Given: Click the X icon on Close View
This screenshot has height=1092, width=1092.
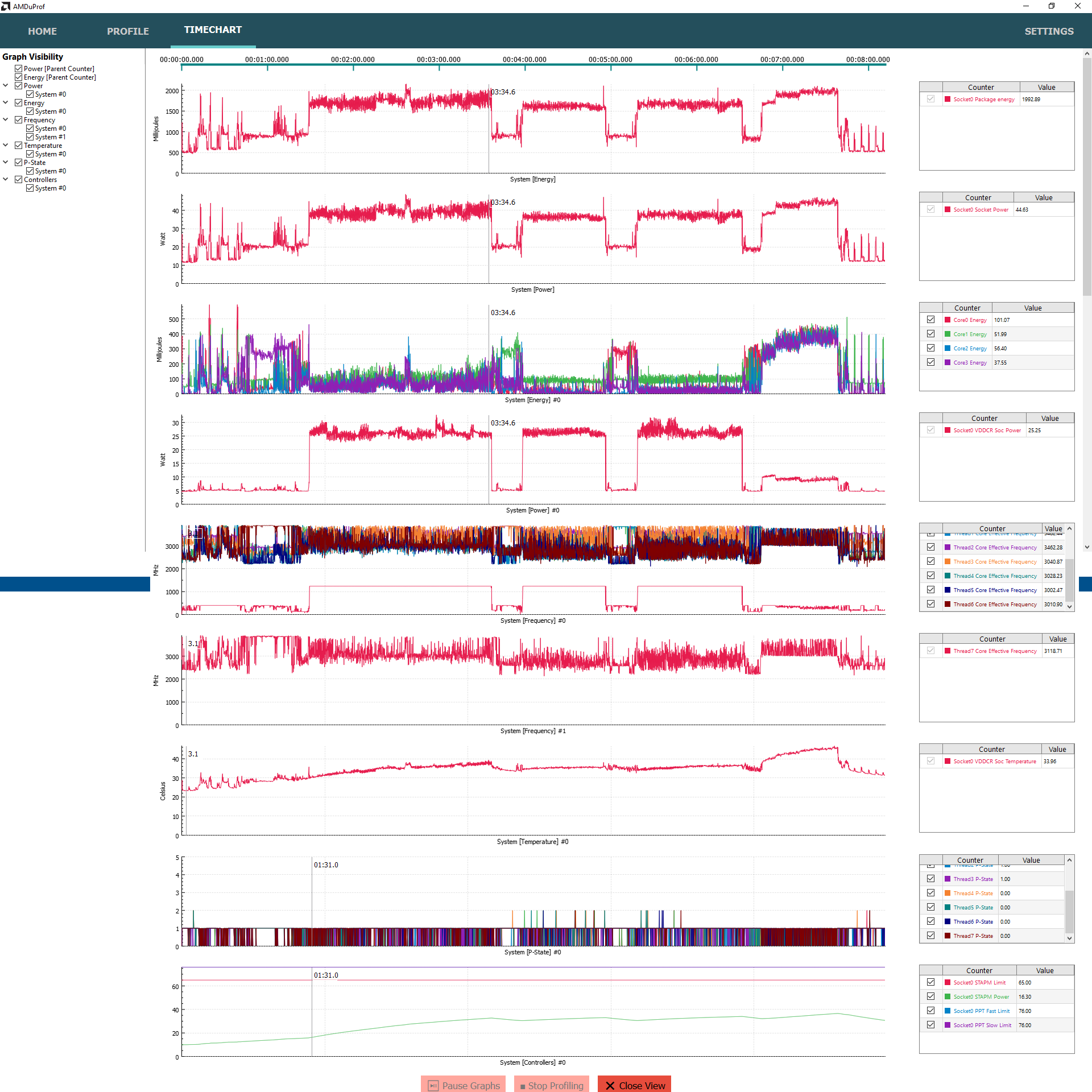Looking at the screenshot, I should (x=610, y=1086).
